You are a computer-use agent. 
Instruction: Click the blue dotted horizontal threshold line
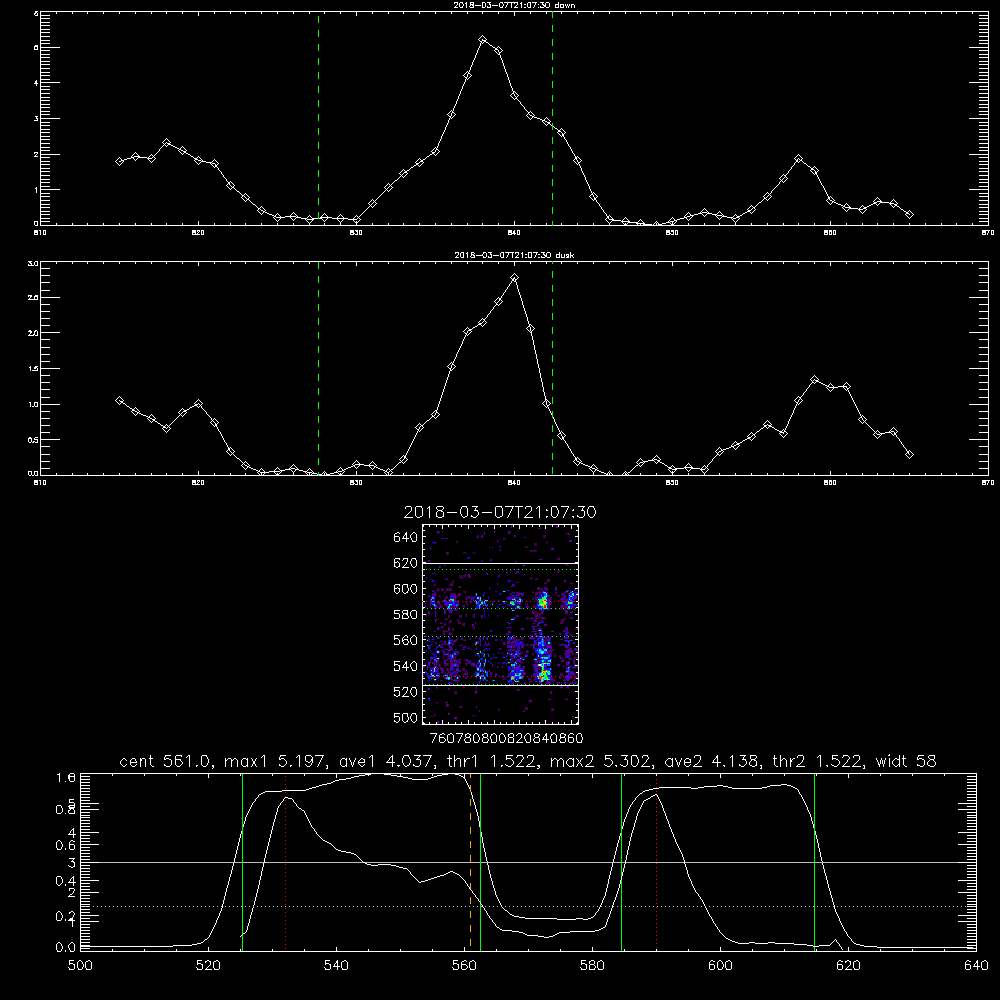click(x=528, y=906)
